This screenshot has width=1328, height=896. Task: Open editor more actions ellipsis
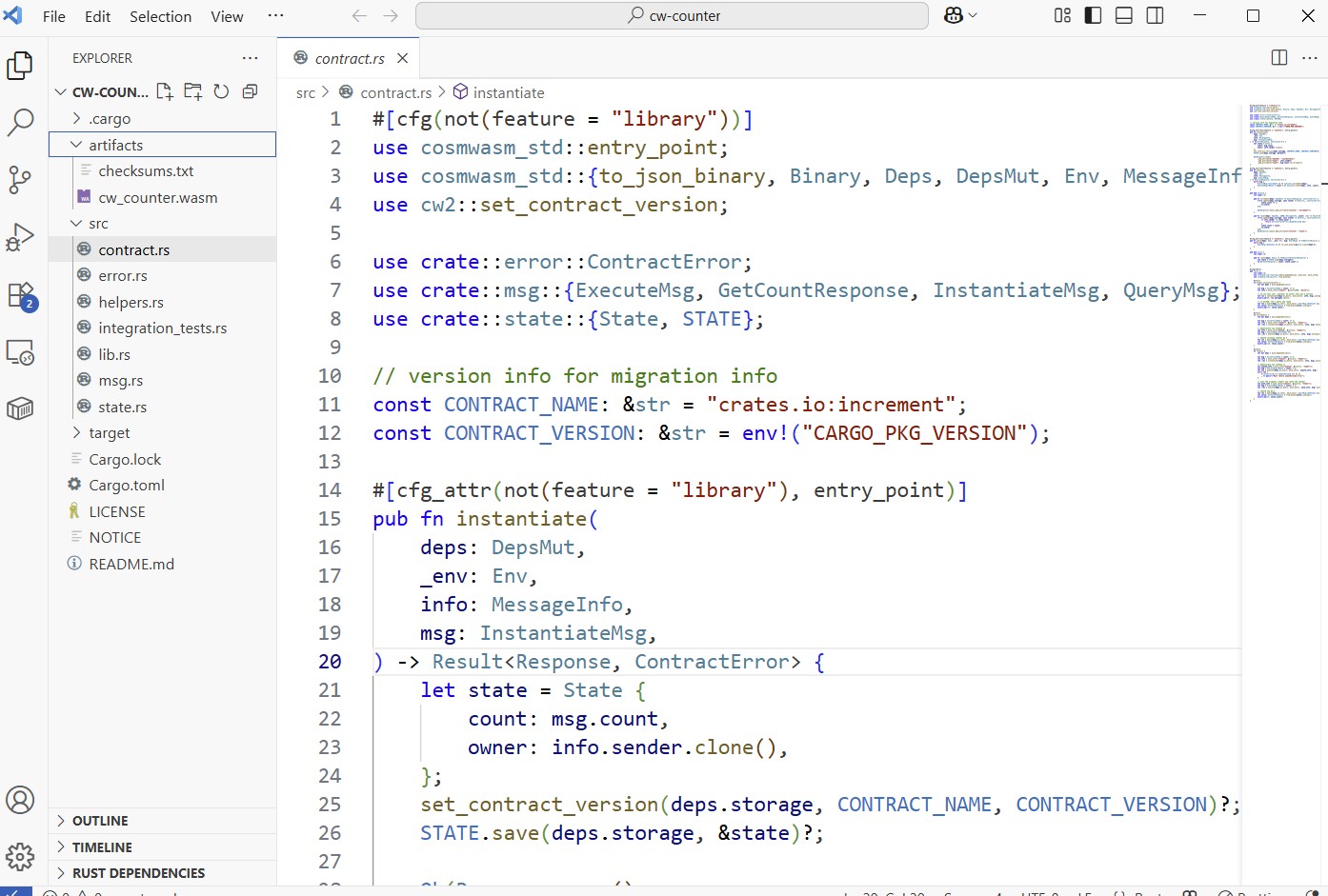pyautogui.click(x=1310, y=58)
